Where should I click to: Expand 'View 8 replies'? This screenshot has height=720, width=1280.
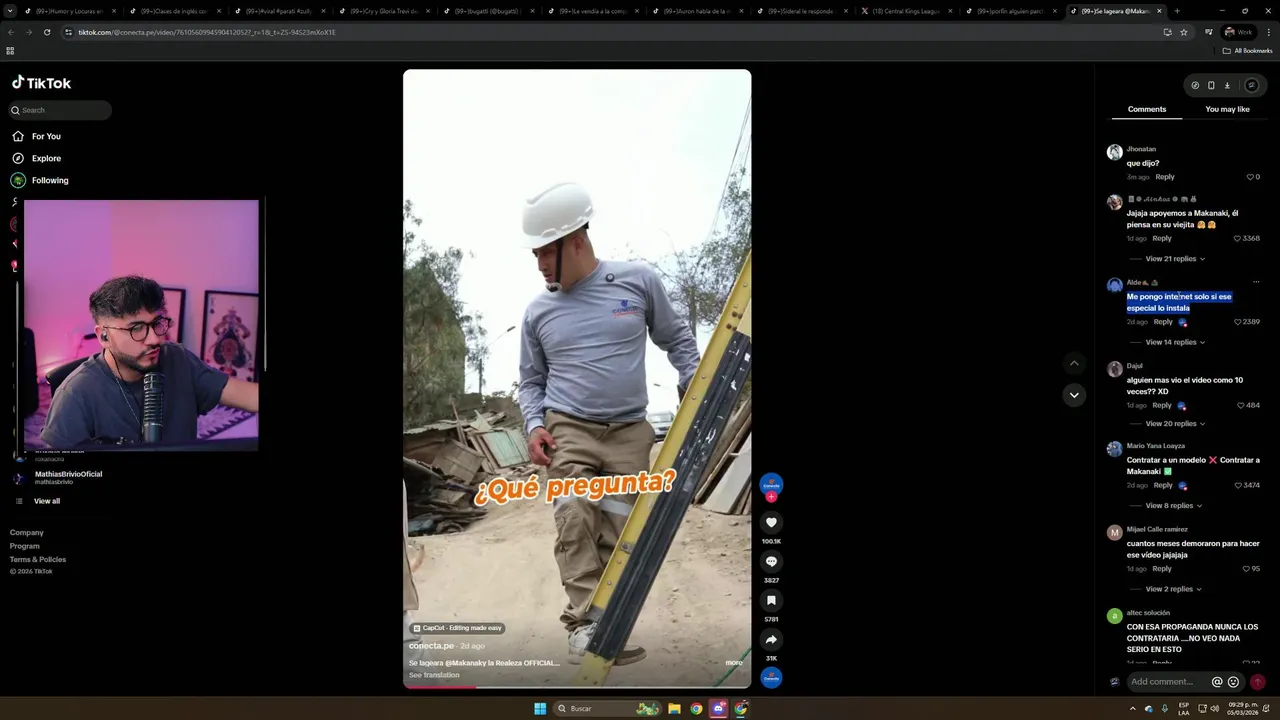click(x=1173, y=506)
